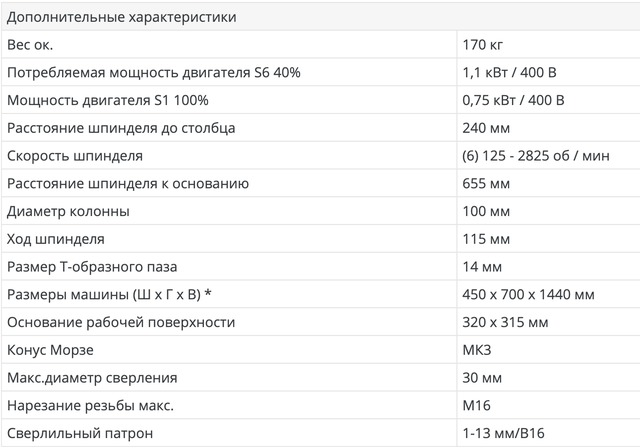The height and width of the screenshot is (447, 640).
Task: Select the "170 кг" weight value
Action: click(x=485, y=45)
